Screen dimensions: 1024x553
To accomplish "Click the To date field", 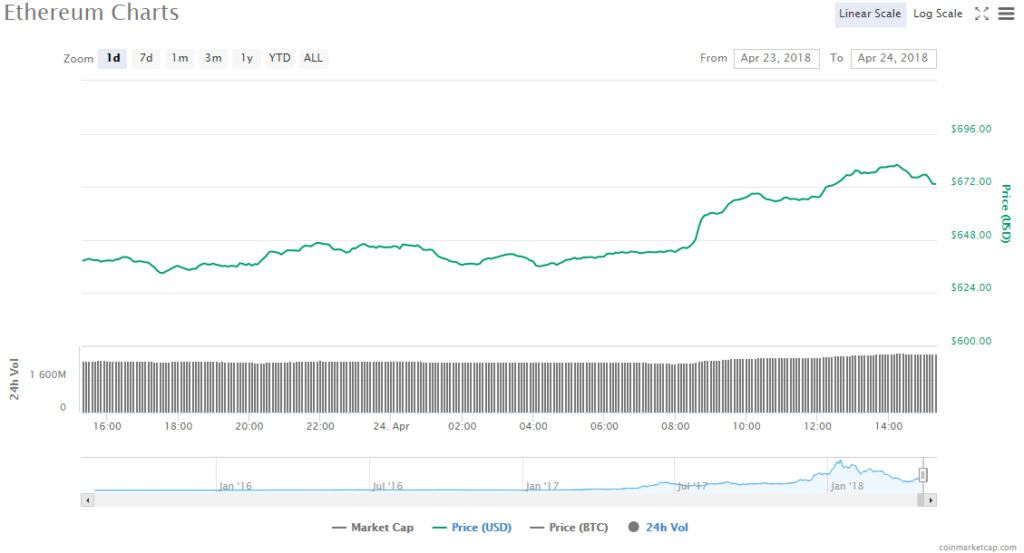I will [x=893, y=58].
